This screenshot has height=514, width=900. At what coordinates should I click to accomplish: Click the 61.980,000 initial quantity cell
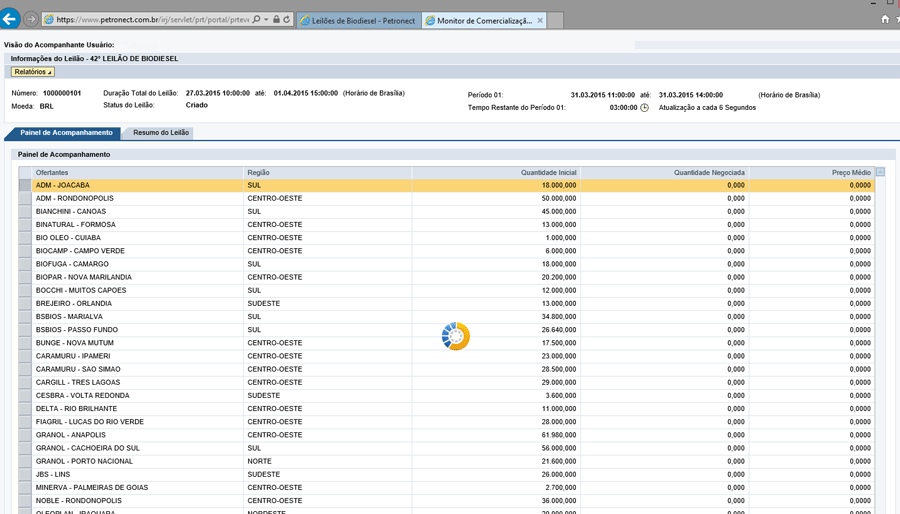[496, 435]
